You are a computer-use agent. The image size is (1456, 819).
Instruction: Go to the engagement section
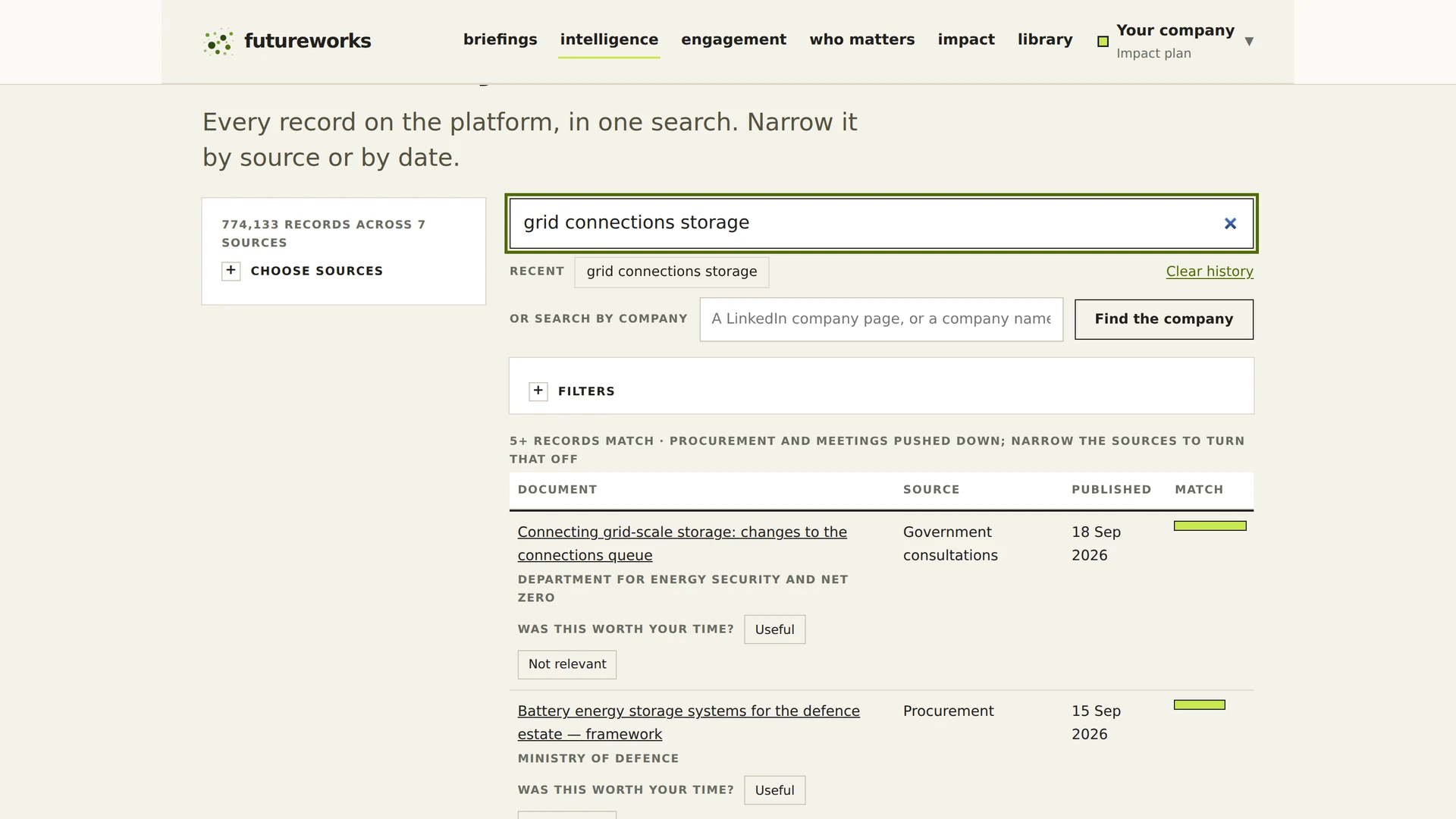pyautogui.click(x=734, y=39)
